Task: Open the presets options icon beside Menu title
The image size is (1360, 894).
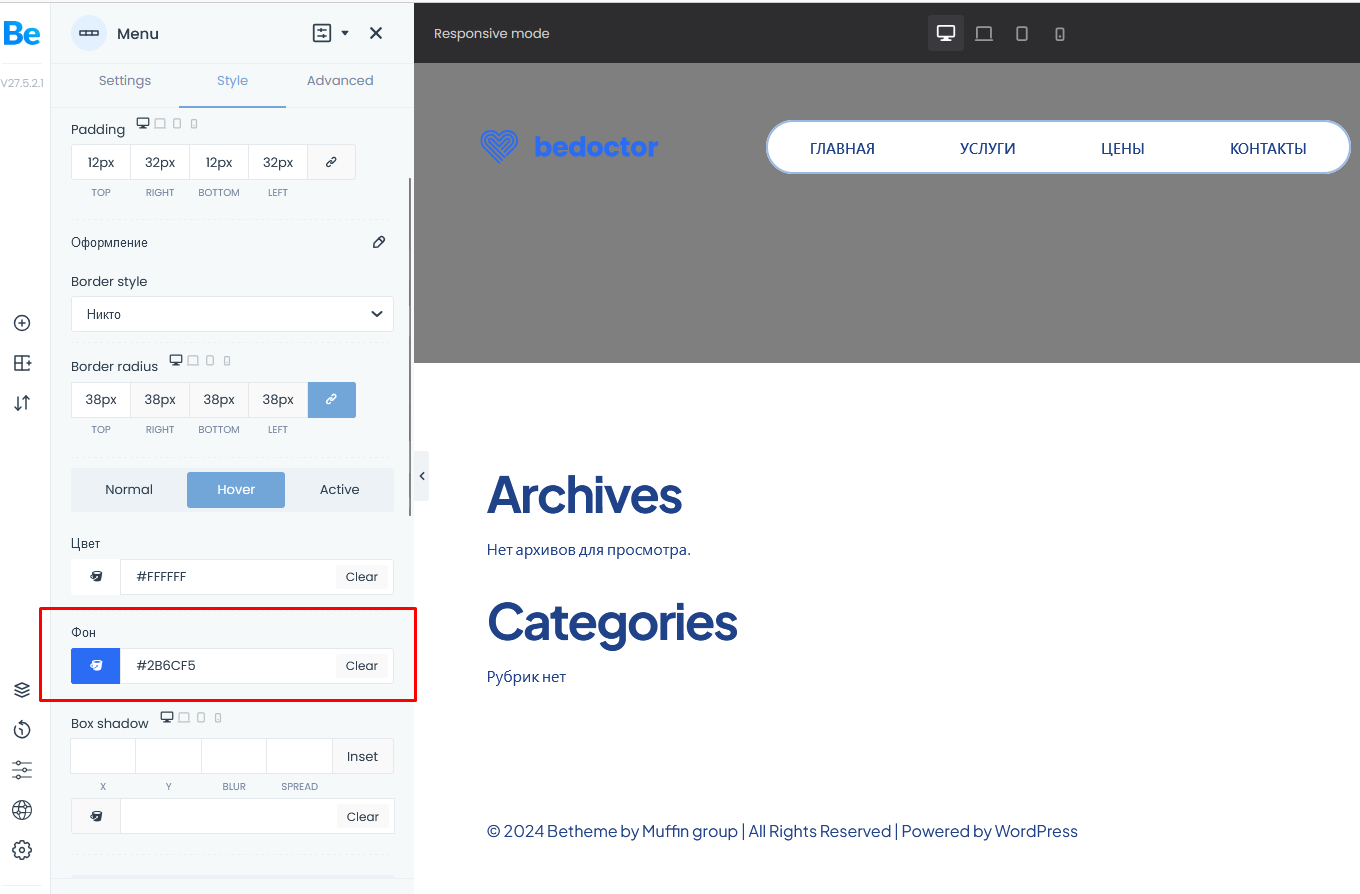Action: click(x=322, y=33)
